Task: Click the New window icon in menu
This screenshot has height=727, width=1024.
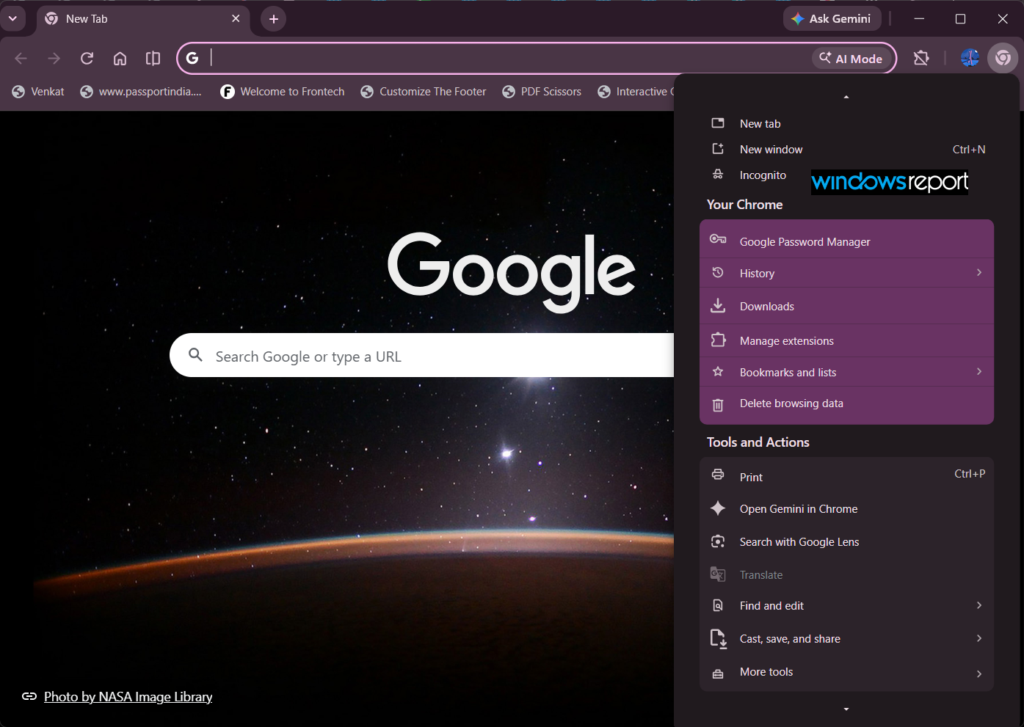Action: (x=718, y=149)
